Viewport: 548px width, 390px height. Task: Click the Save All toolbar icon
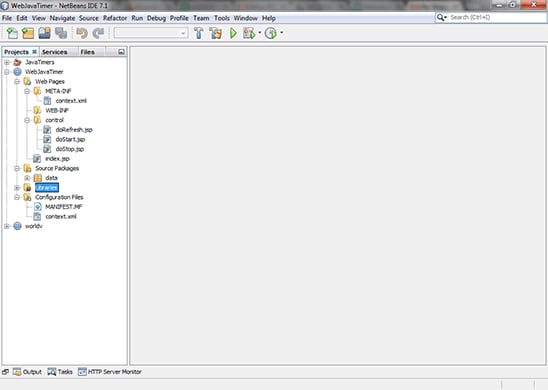coord(61,33)
